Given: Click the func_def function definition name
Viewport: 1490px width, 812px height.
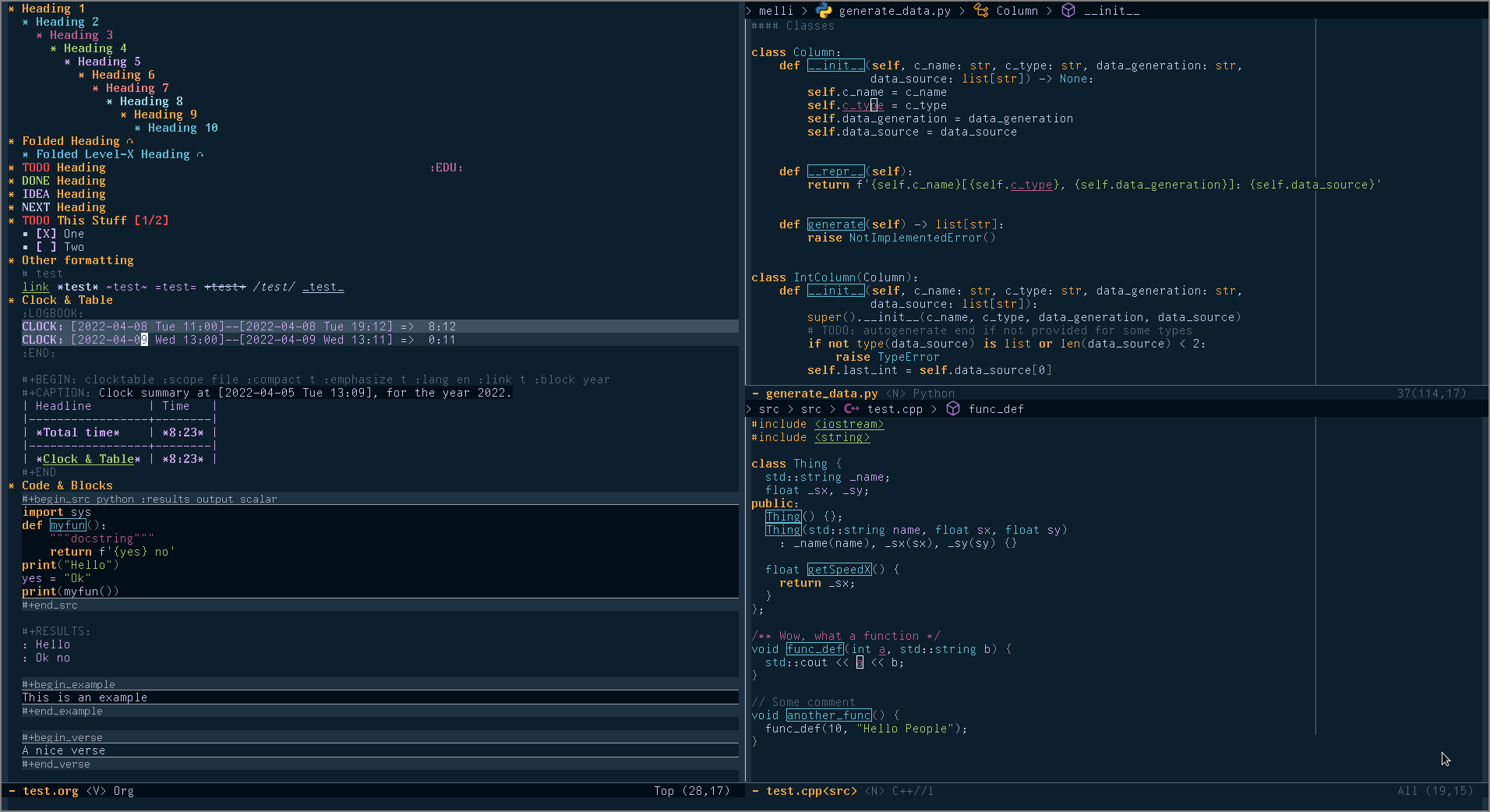Looking at the screenshot, I should (x=814, y=649).
